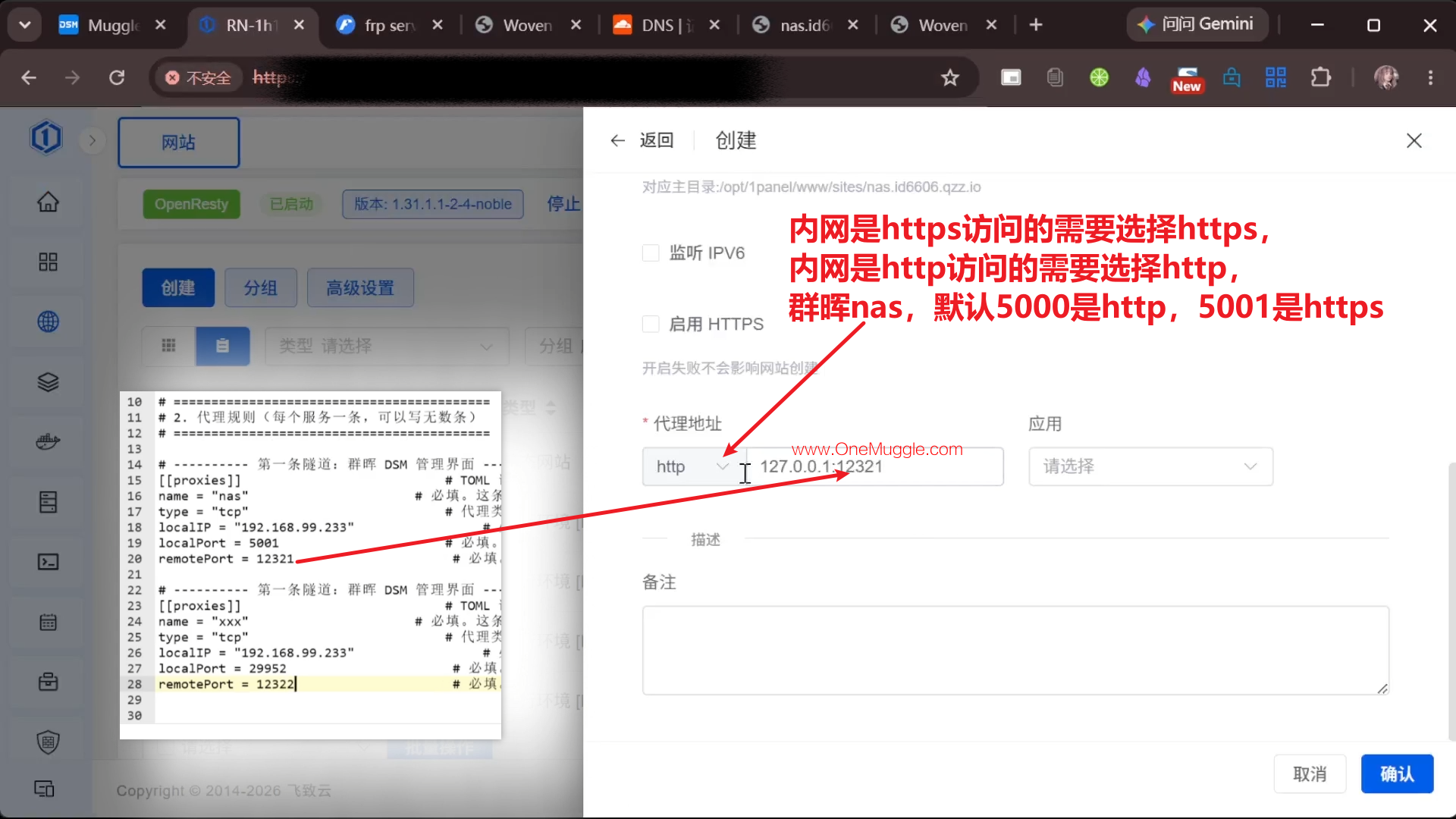
Task: Enable the 启用 HTTPS checkbox
Action: click(x=651, y=324)
